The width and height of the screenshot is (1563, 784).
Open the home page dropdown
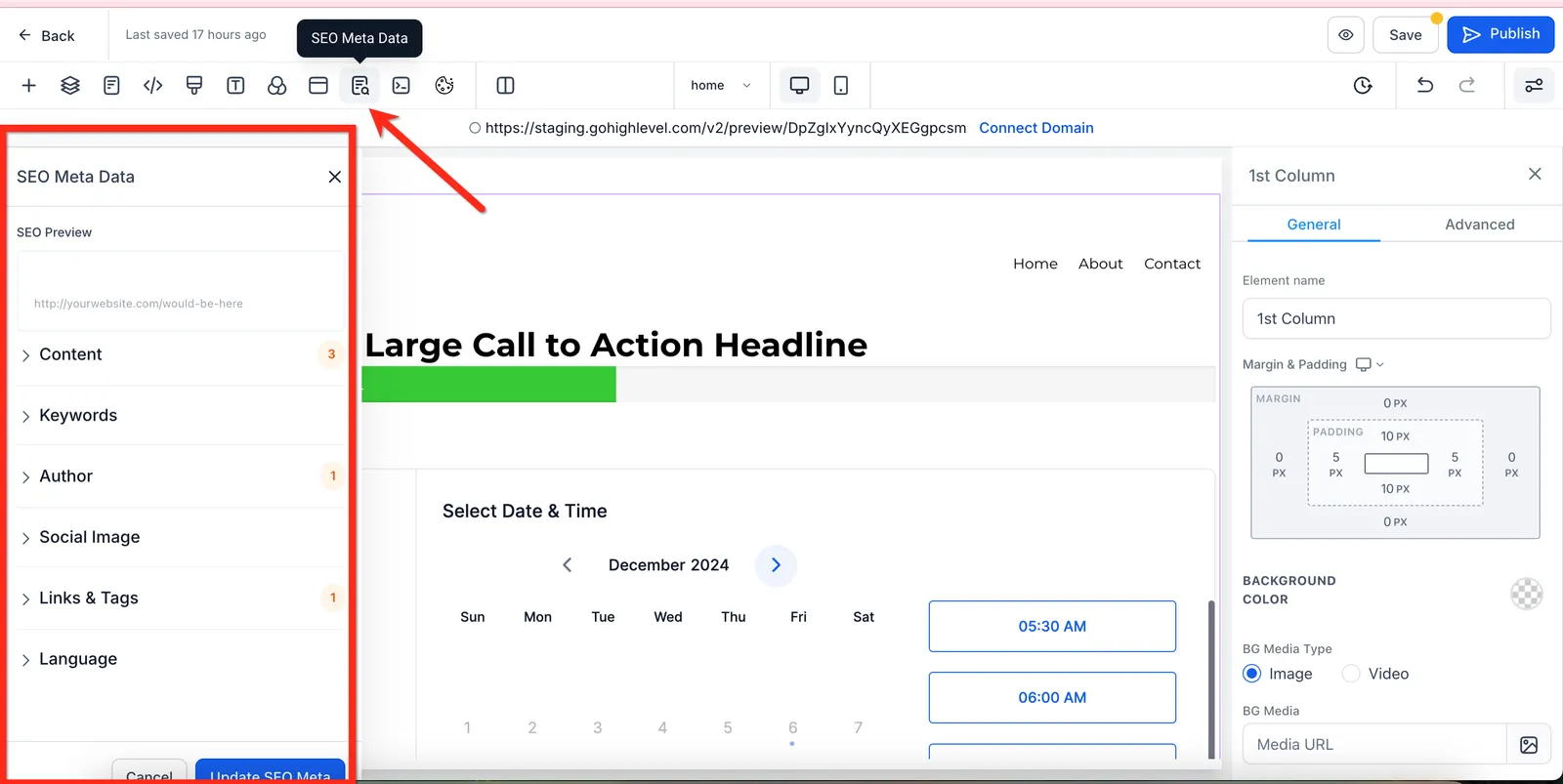[x=721, y=86]
